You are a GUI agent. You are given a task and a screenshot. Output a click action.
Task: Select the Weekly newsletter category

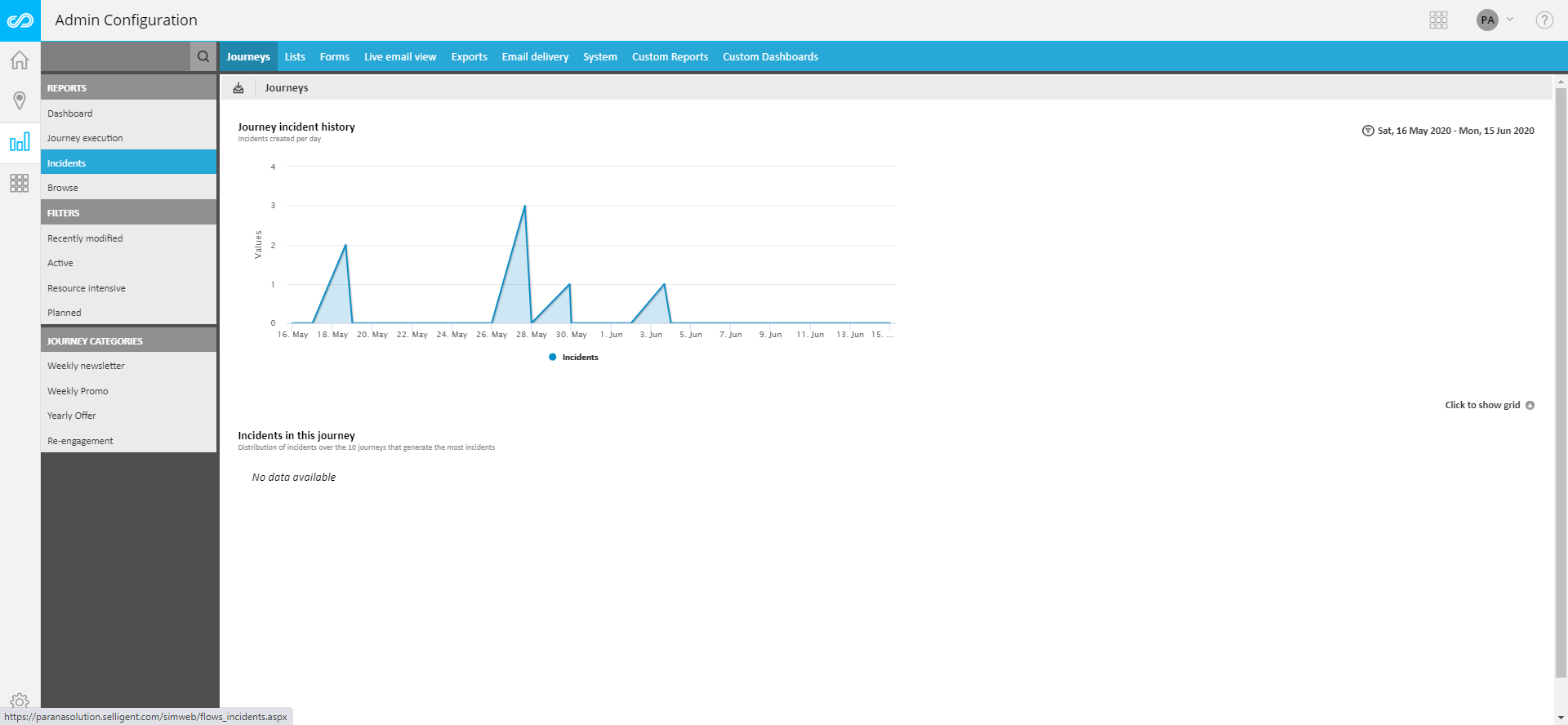pyautogui.click(x=86, y=366)
